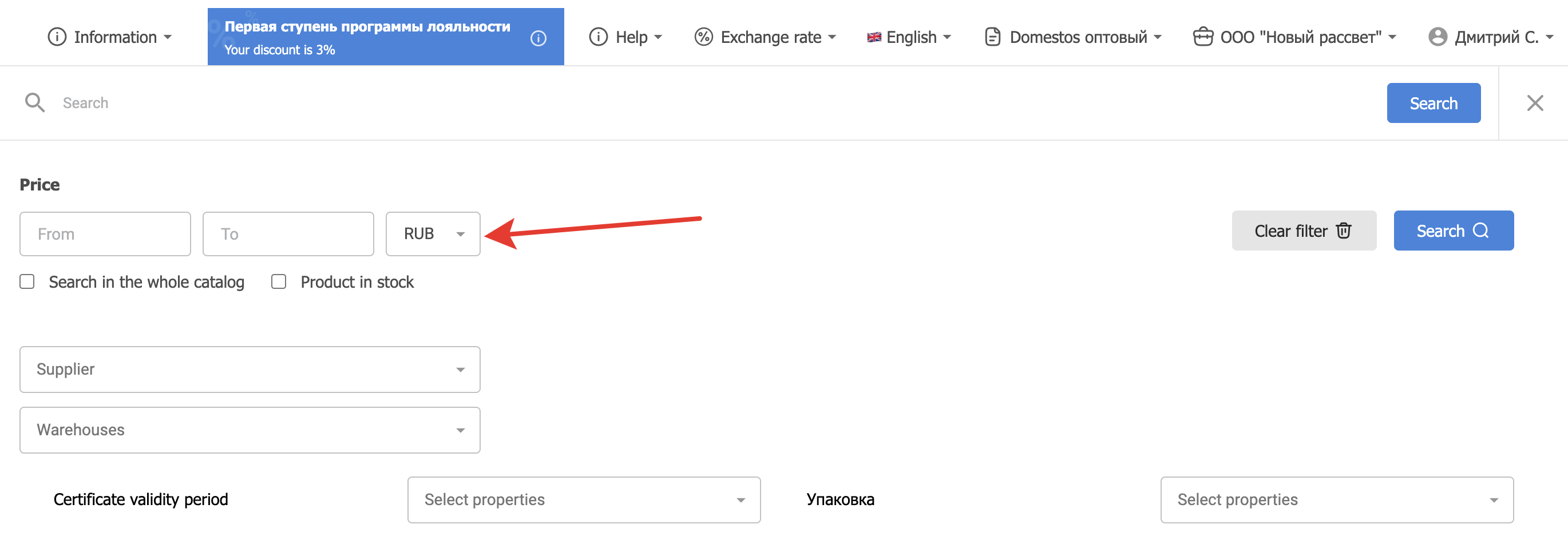Screen dimensions: 1568x548
Task: Open the Warehouses dropdown
Action: click(250, 430)
